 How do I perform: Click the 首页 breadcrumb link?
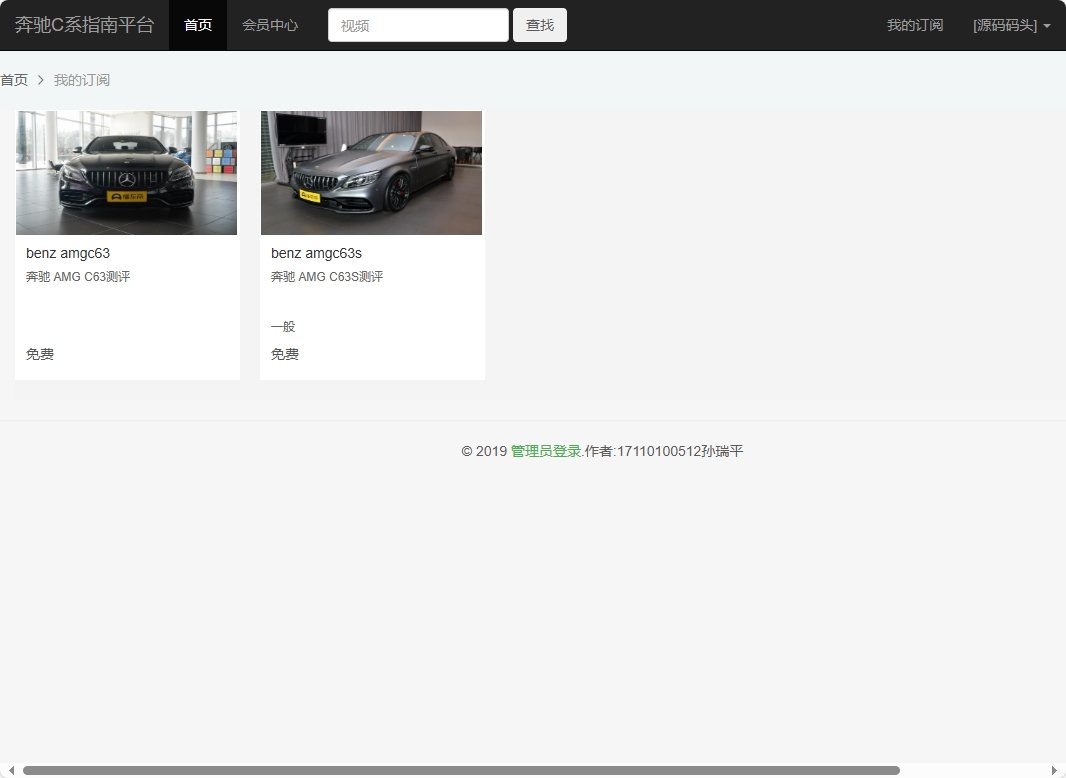[14, 80]
